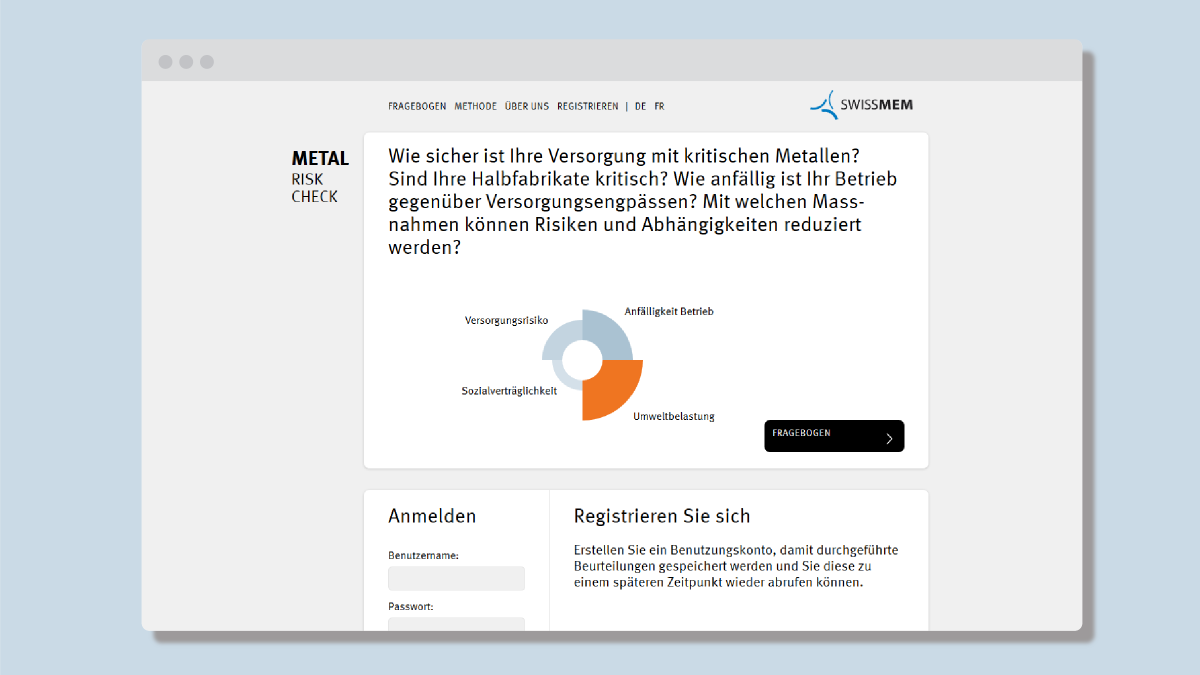Open the METHODE menu item
This screenshot has height=675, width=1200.
475,106
